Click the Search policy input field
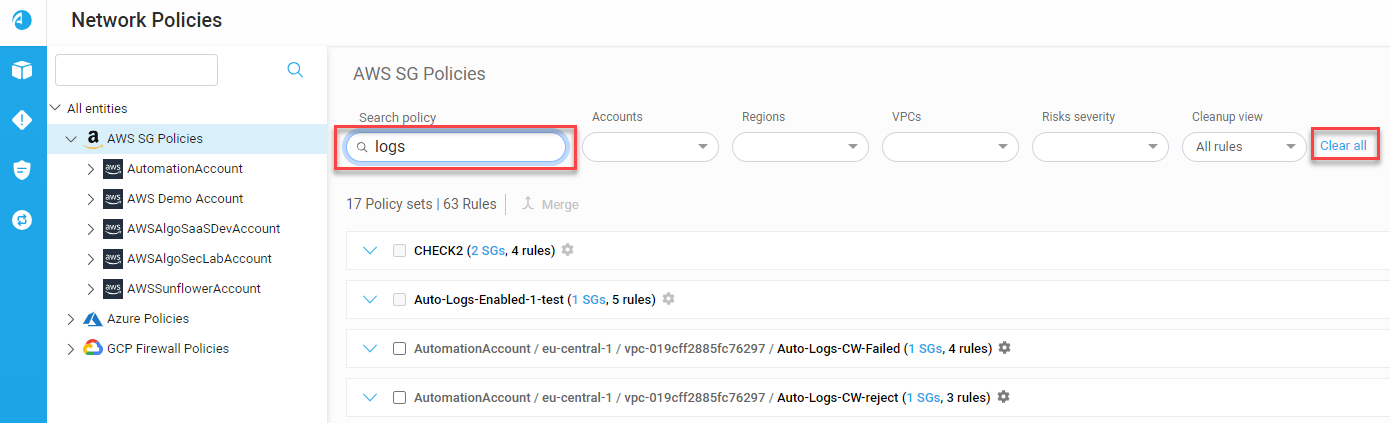 456,147
